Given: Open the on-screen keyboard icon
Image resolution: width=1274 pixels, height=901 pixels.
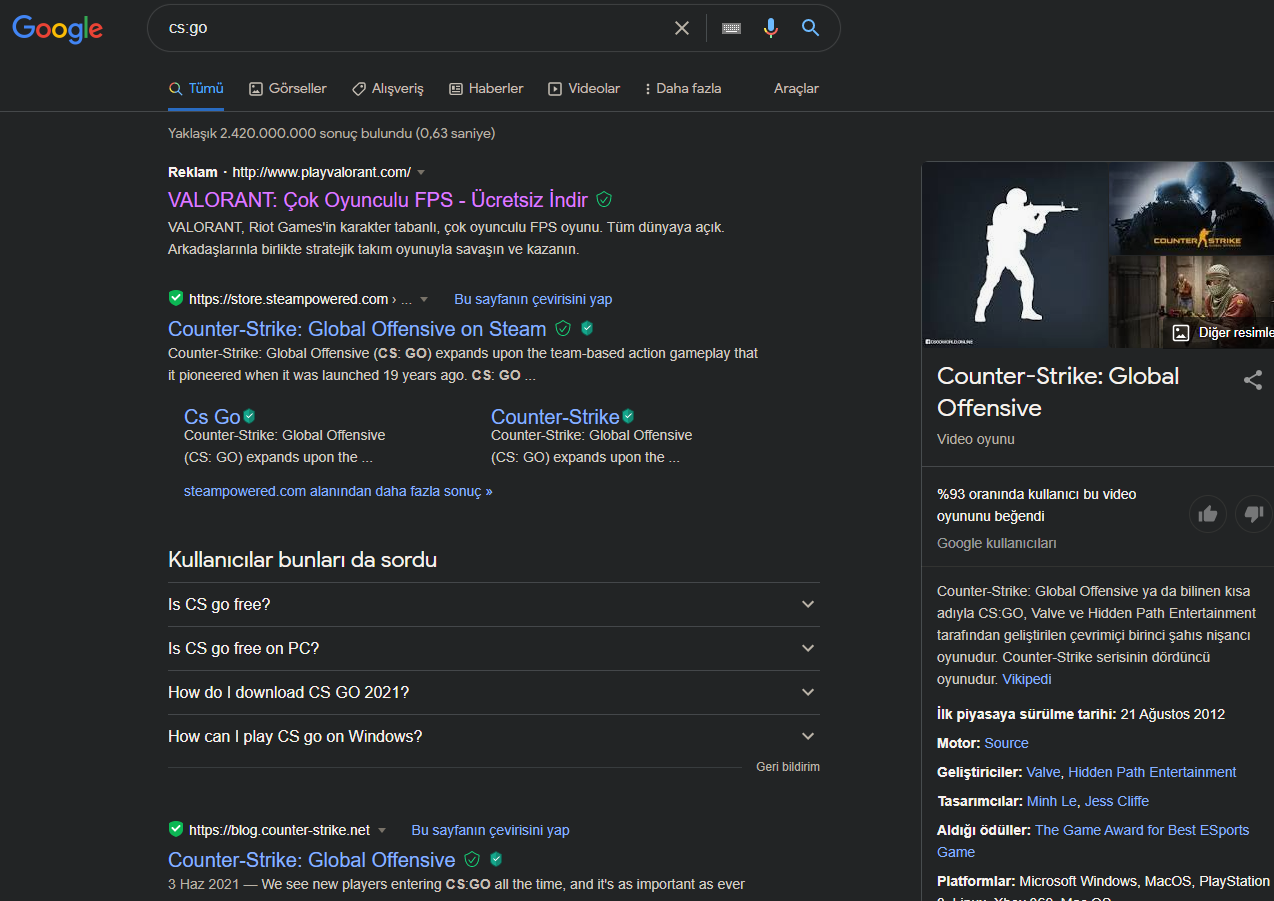Looking at the screenshot, I should coord(731,28).
